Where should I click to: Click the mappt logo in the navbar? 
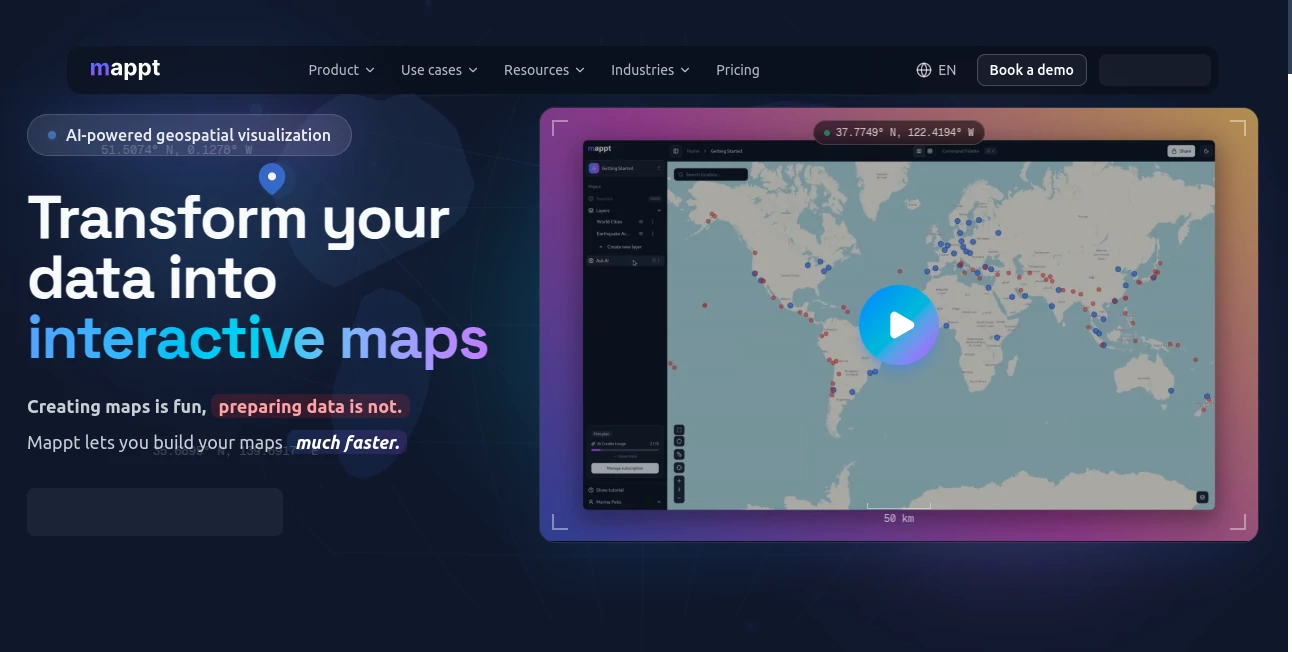click(125, 69)
